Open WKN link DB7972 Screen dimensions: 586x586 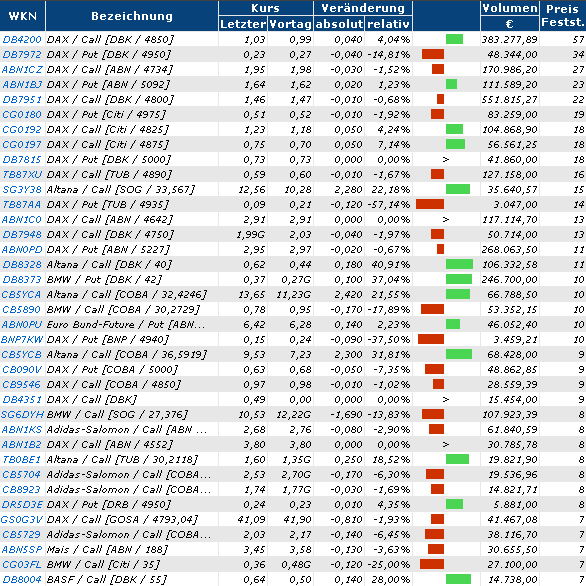[22, 55]
